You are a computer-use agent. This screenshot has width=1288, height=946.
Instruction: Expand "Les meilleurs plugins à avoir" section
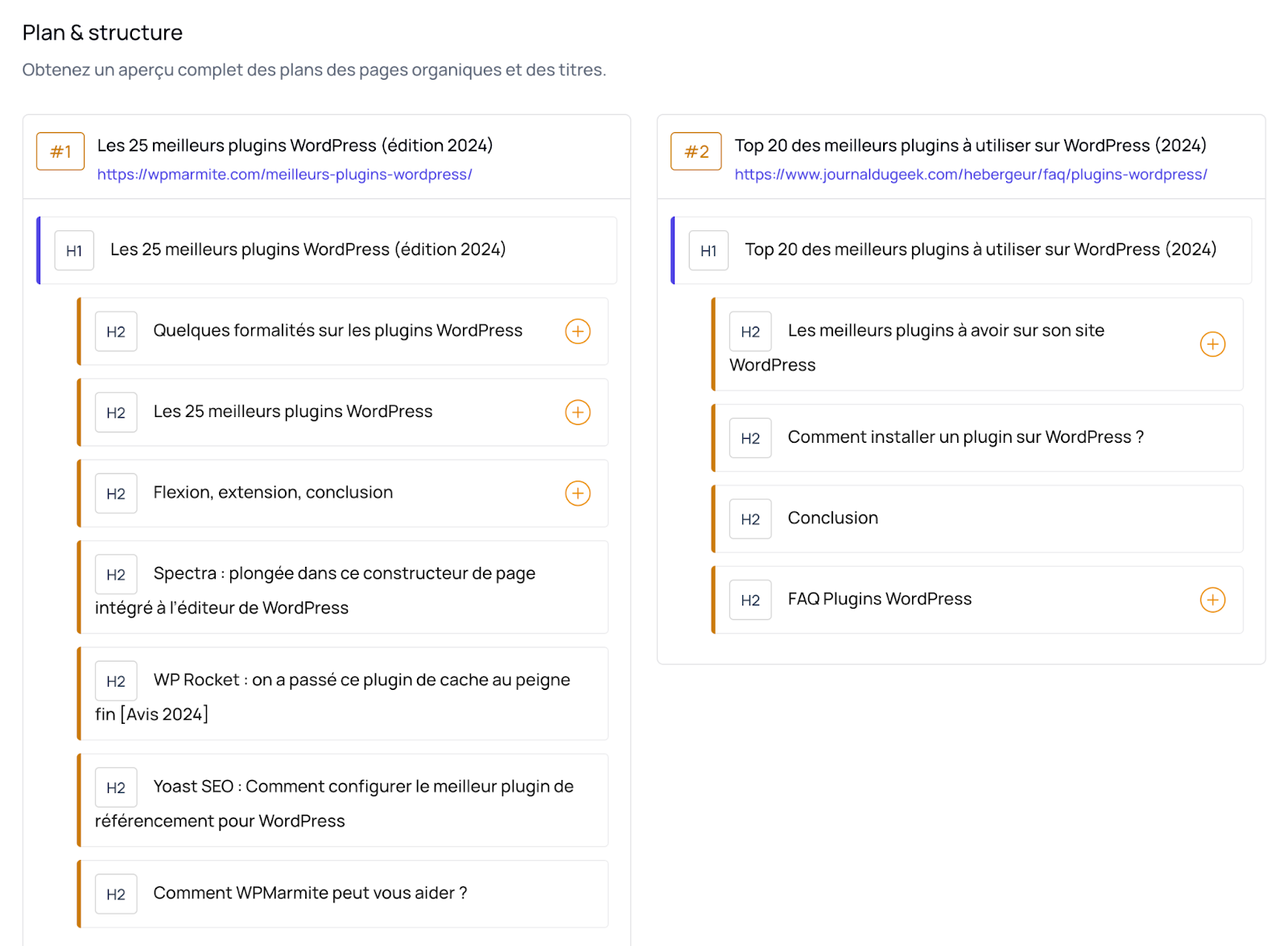[x=1212, y=344]
